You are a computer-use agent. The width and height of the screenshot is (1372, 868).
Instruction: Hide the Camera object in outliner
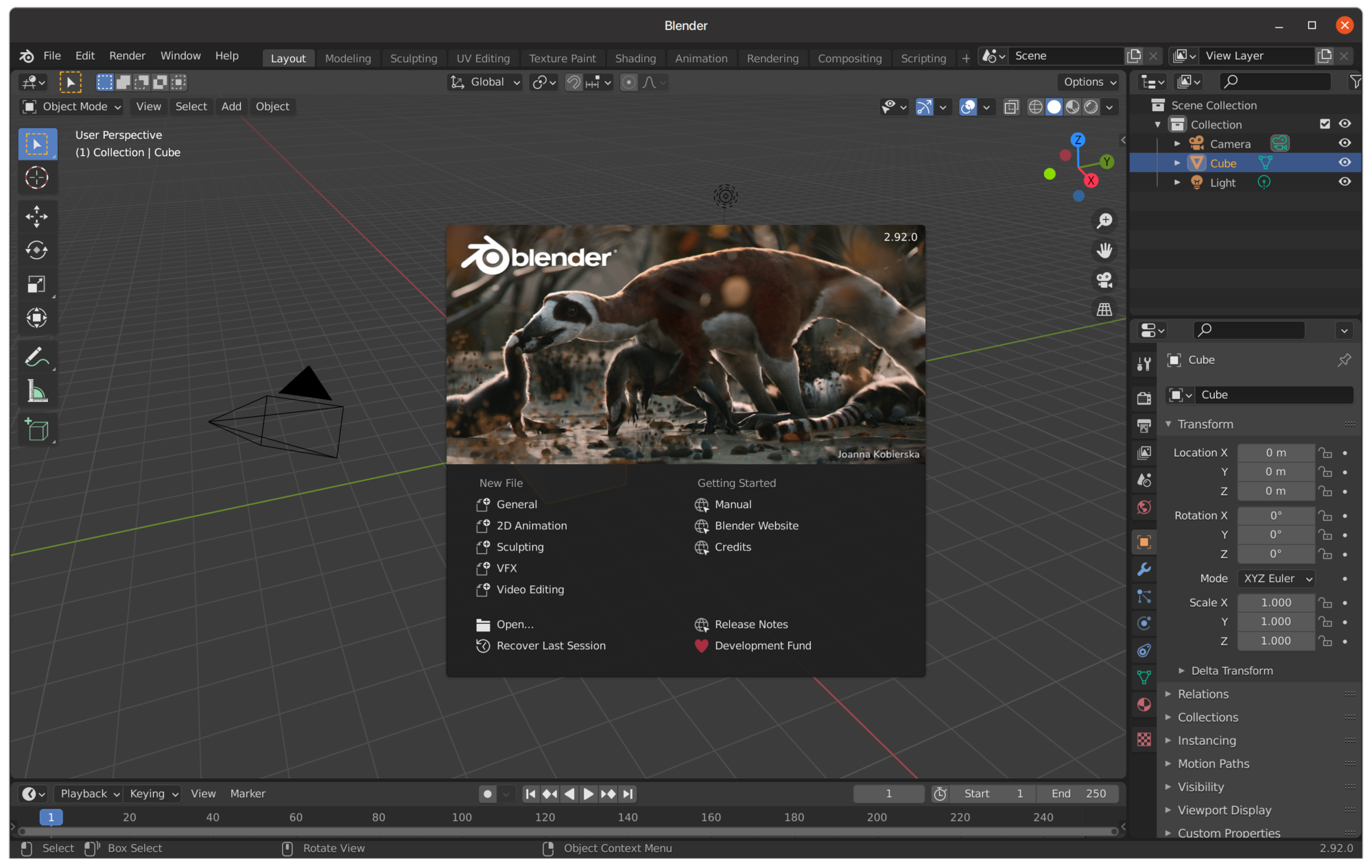click(x=1345, y=143)
